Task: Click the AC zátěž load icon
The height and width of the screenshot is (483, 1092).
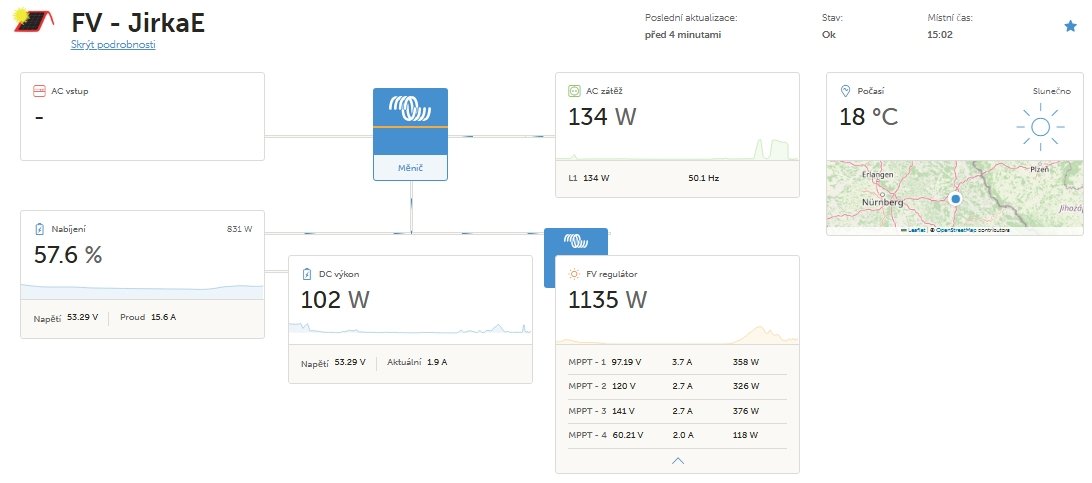Action: 574,91
